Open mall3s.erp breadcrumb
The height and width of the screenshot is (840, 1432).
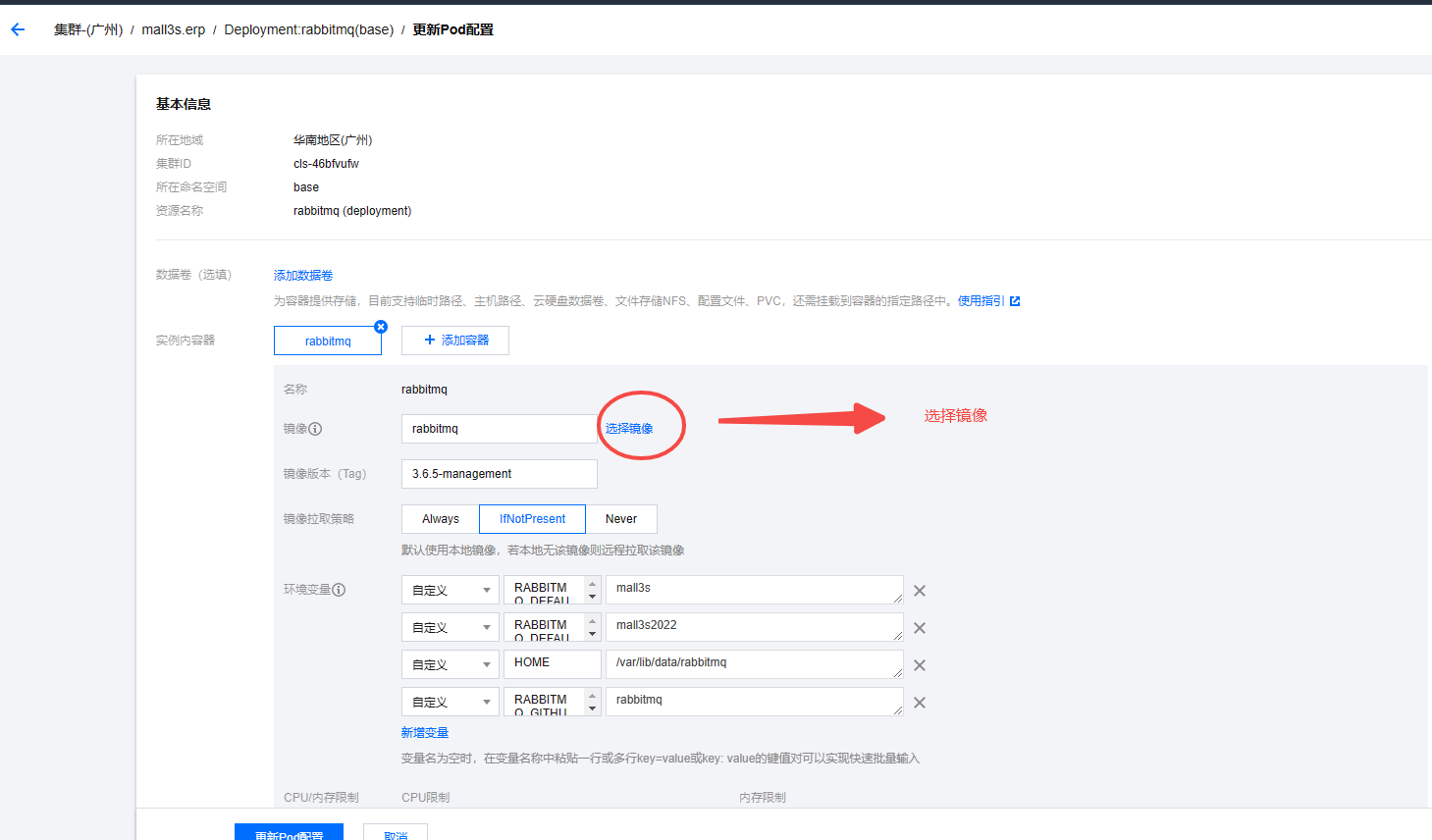click(174, 29)
